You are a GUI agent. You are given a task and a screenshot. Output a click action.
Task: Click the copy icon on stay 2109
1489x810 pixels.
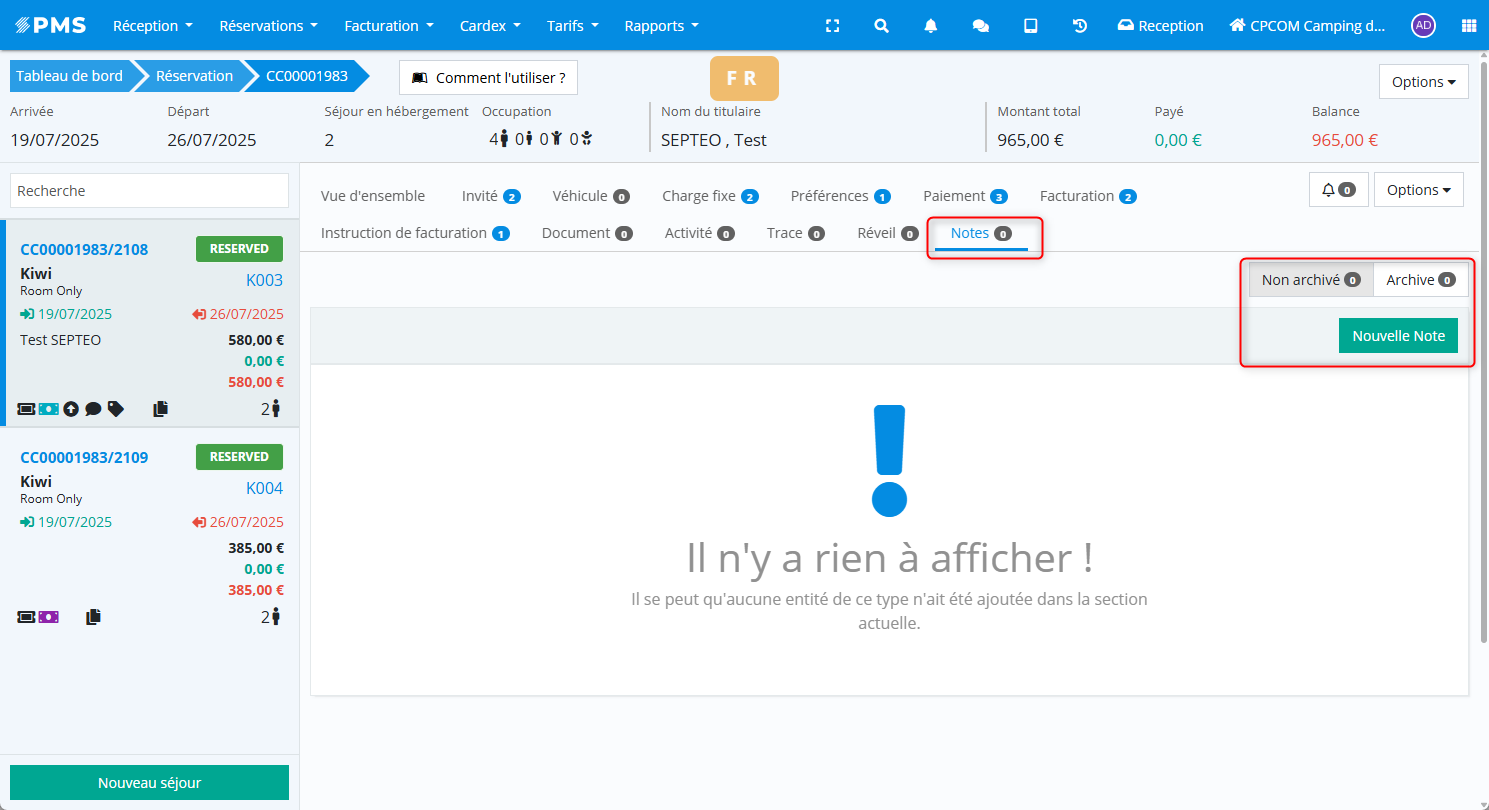(93, 617)
